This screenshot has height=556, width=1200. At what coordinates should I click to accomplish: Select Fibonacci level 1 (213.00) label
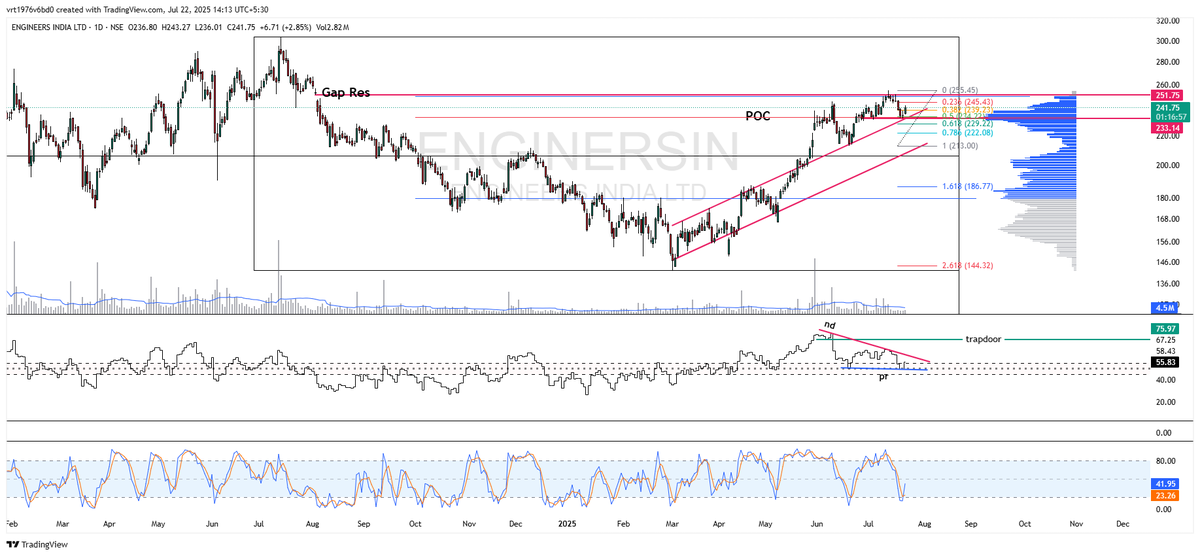coord(959,146)
